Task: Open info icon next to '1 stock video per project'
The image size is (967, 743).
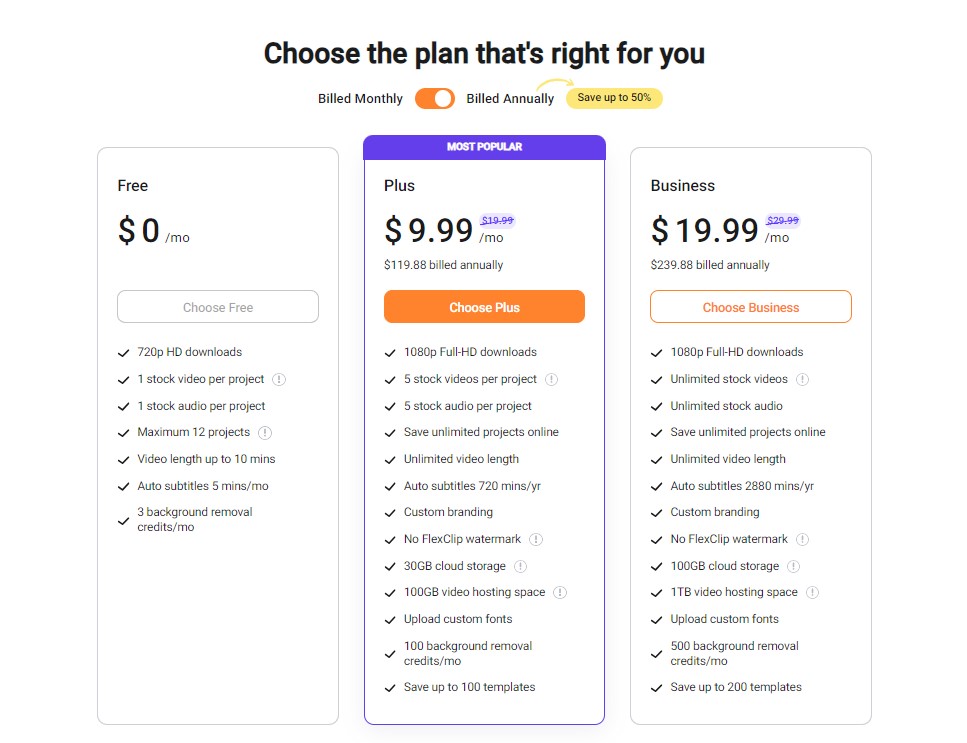Action: point(279,379)
